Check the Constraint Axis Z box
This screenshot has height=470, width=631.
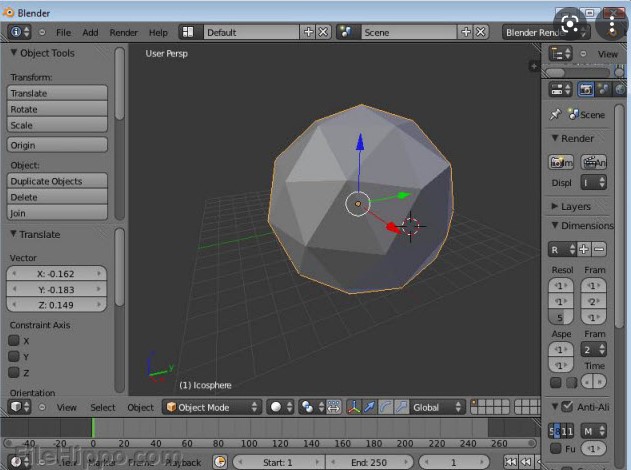14,373
